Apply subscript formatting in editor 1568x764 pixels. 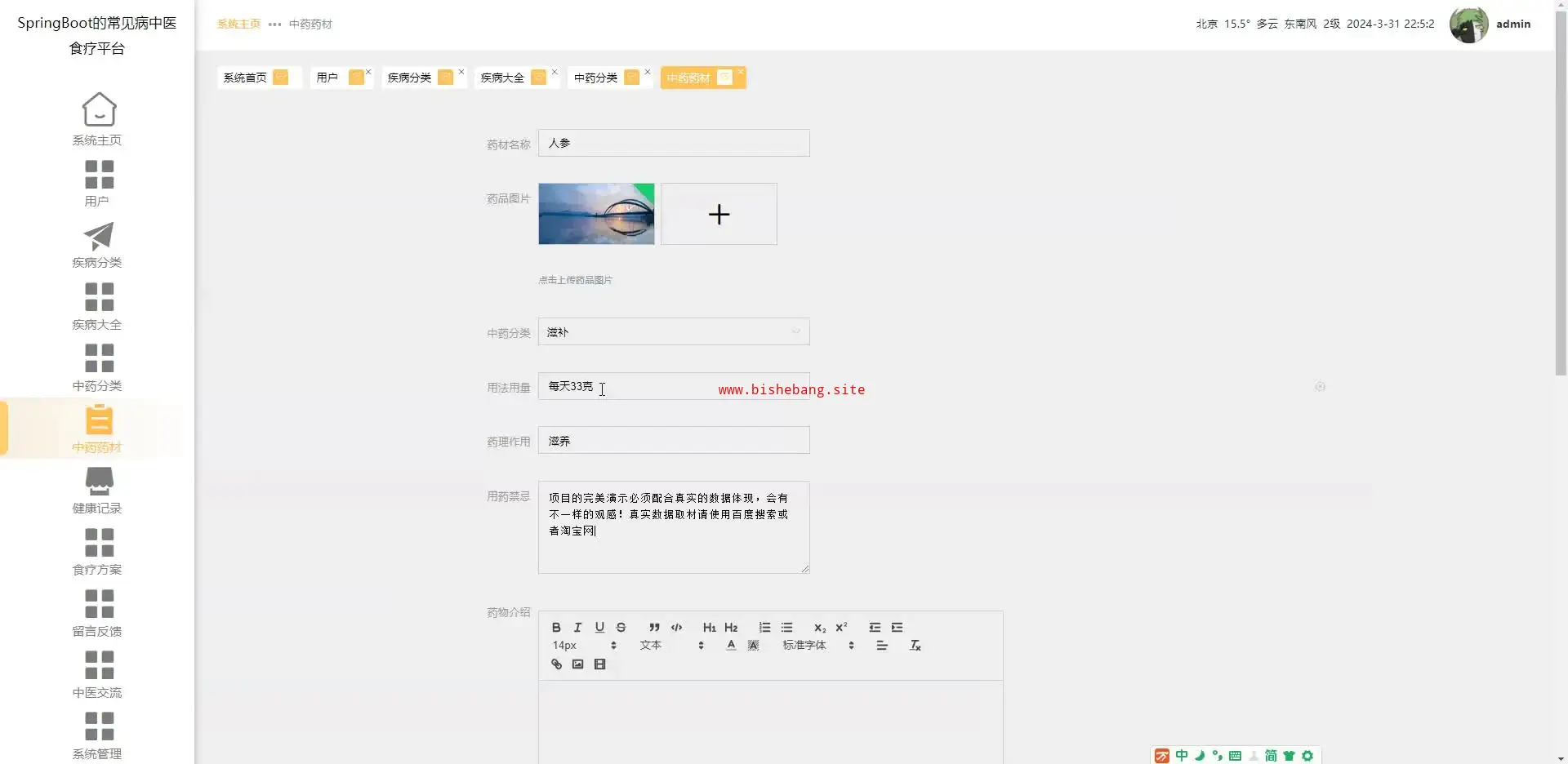[x=820, y=627]
